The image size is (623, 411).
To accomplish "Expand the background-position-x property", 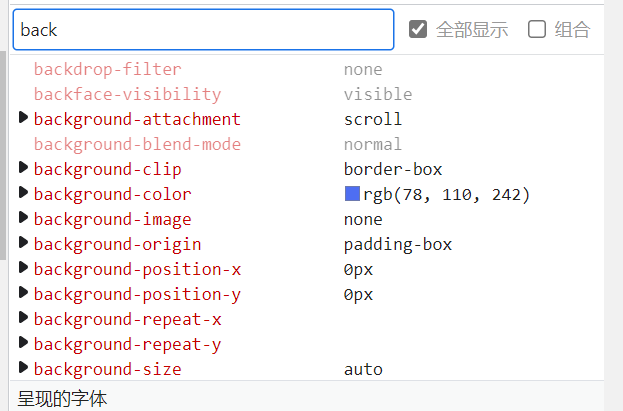I will coord(24,268).
